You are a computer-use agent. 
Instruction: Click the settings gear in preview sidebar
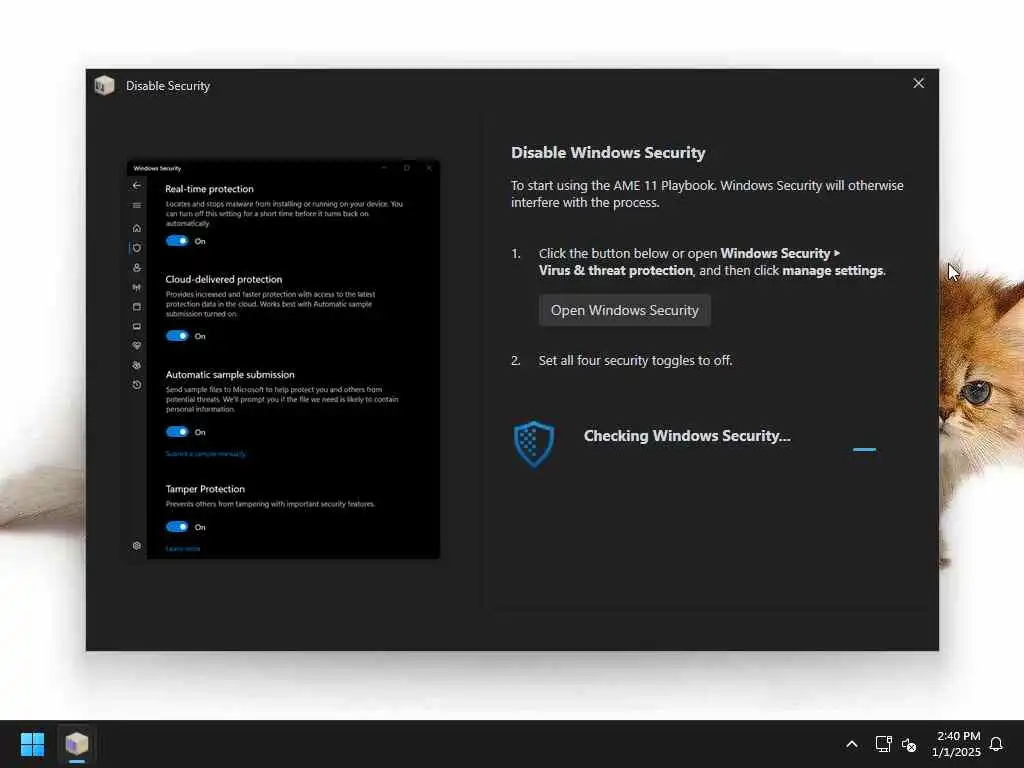click(136, 546)
